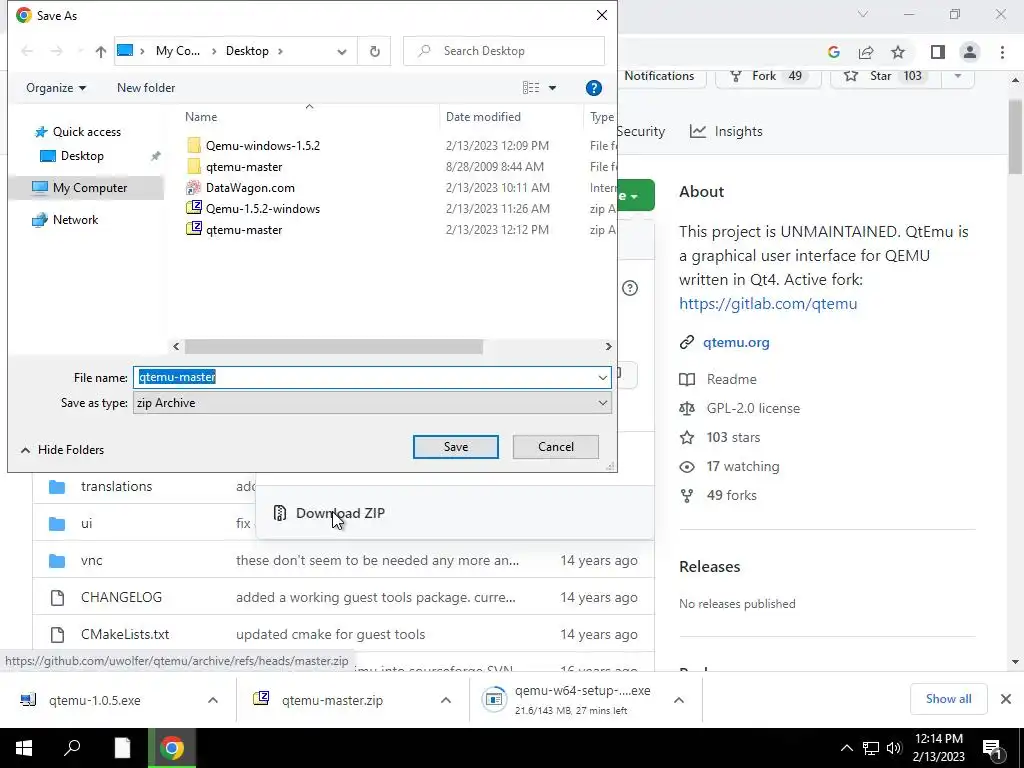
Task: Click the share page icon in Chrome
Action: (866, 52)
